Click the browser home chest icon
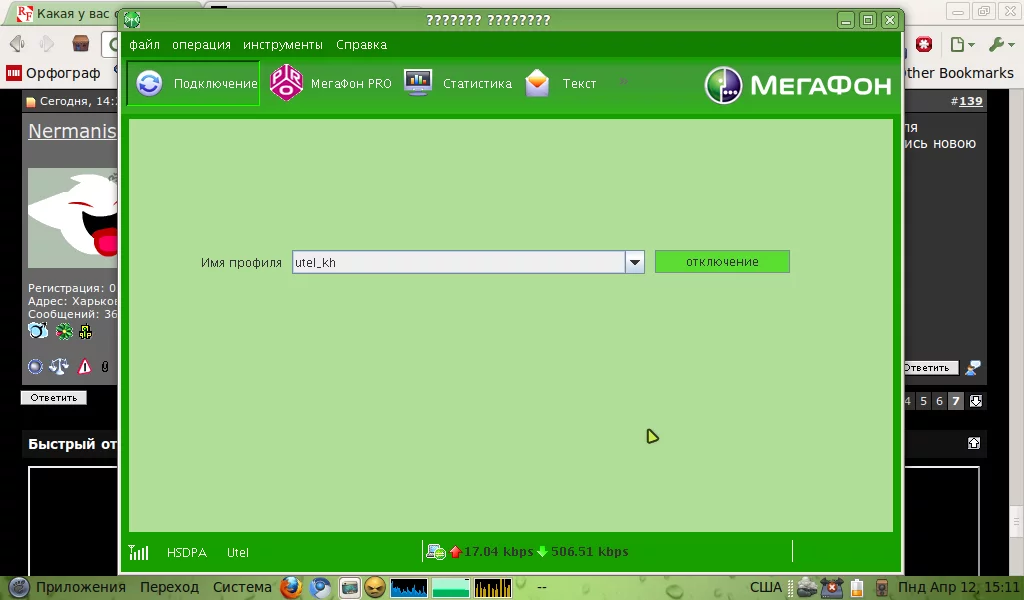Image resolution: width=1024 pixels, height=600 pixels. tap(80, 44)
